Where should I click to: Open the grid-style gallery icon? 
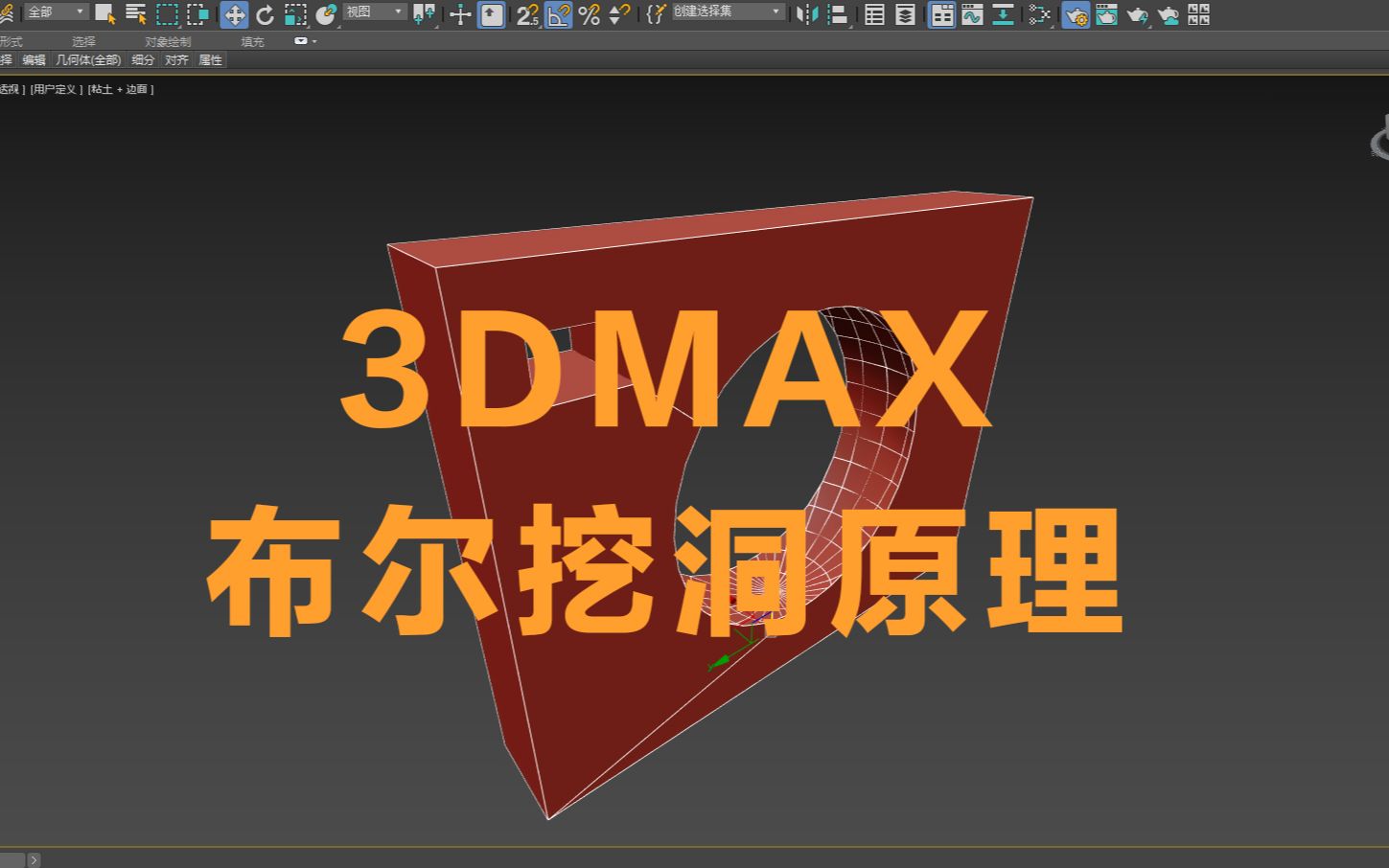tap(1198, 13)
